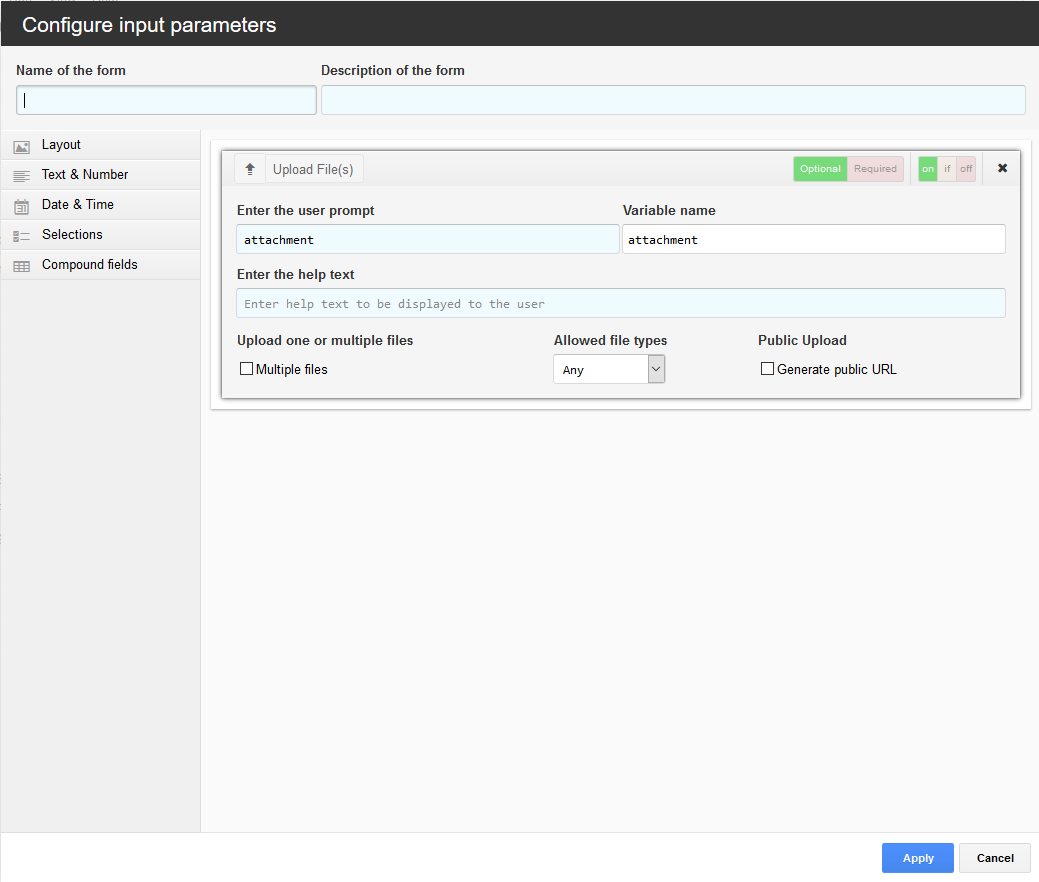Click the Compound fields table icon
This screenshot has height=882, width=1039.
[21, 266]
